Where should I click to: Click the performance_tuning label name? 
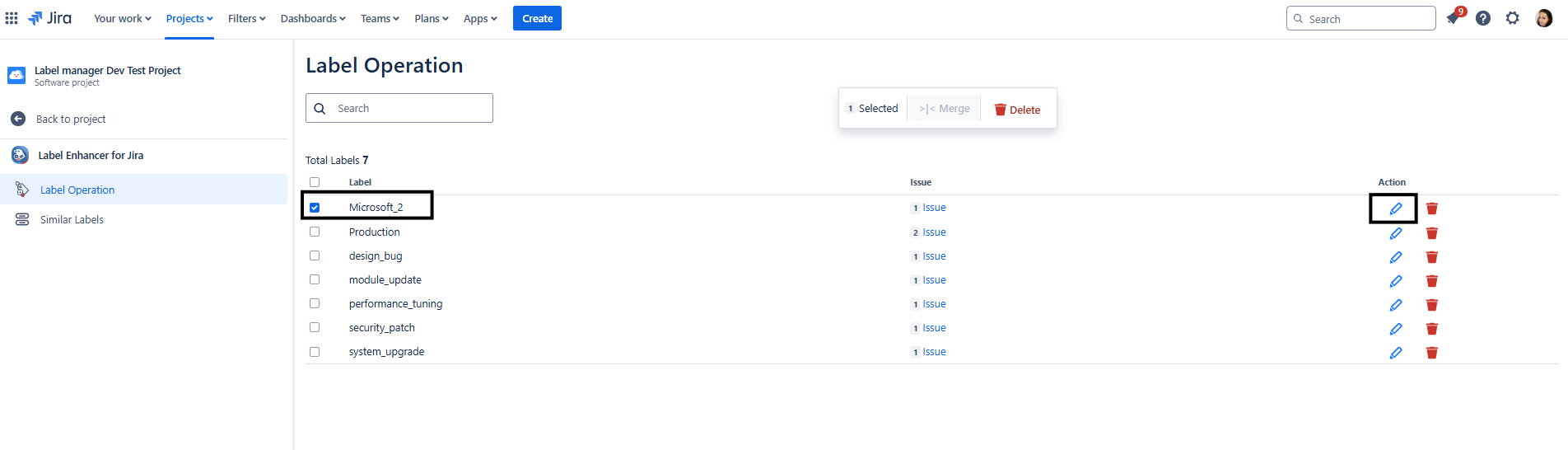coord(395,303)
